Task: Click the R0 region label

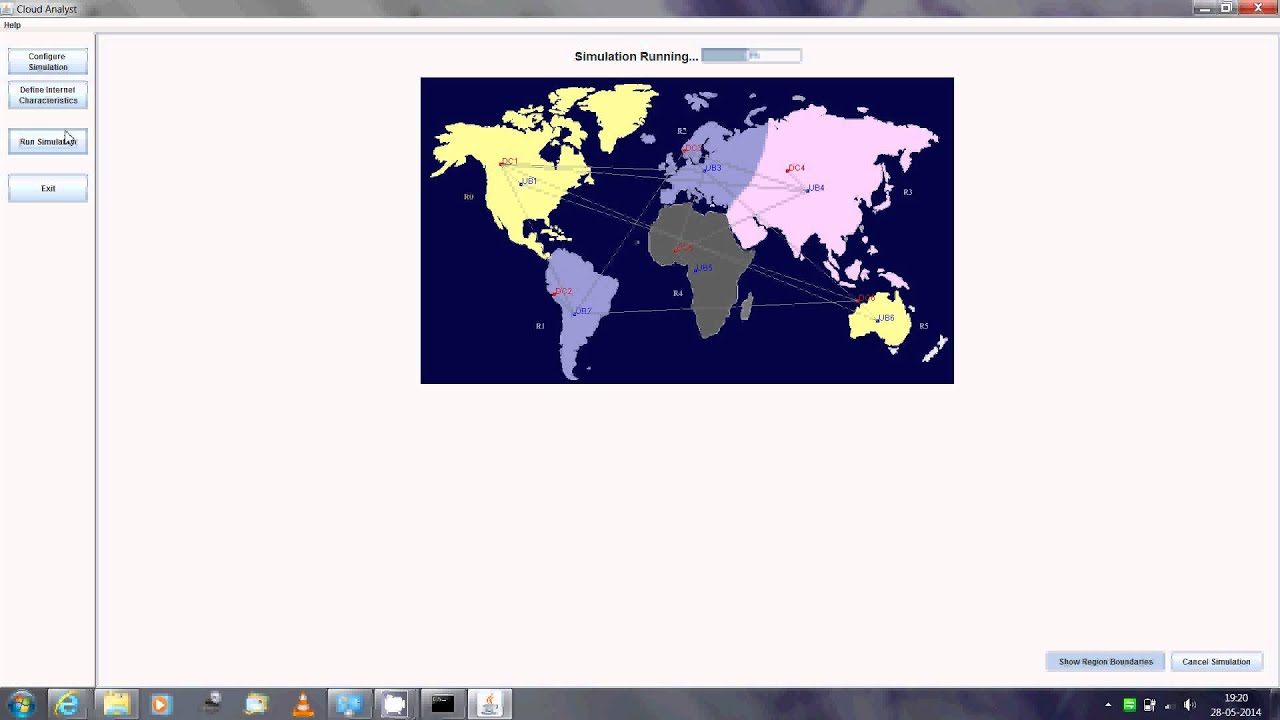Action: click(x=468, y=197)
